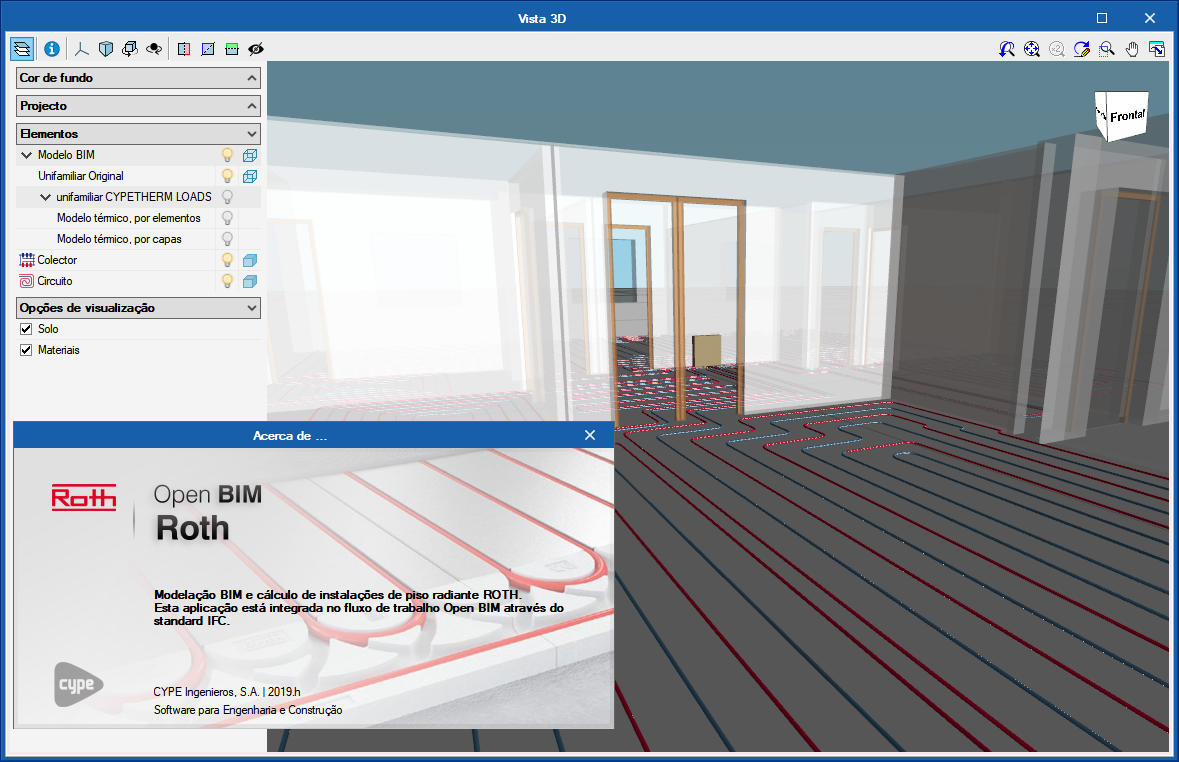This screenshot has width=1179, height=762.
Task: Click the 'Open BIM' title text
Action: pyautogui.click(x=208, y=494)
